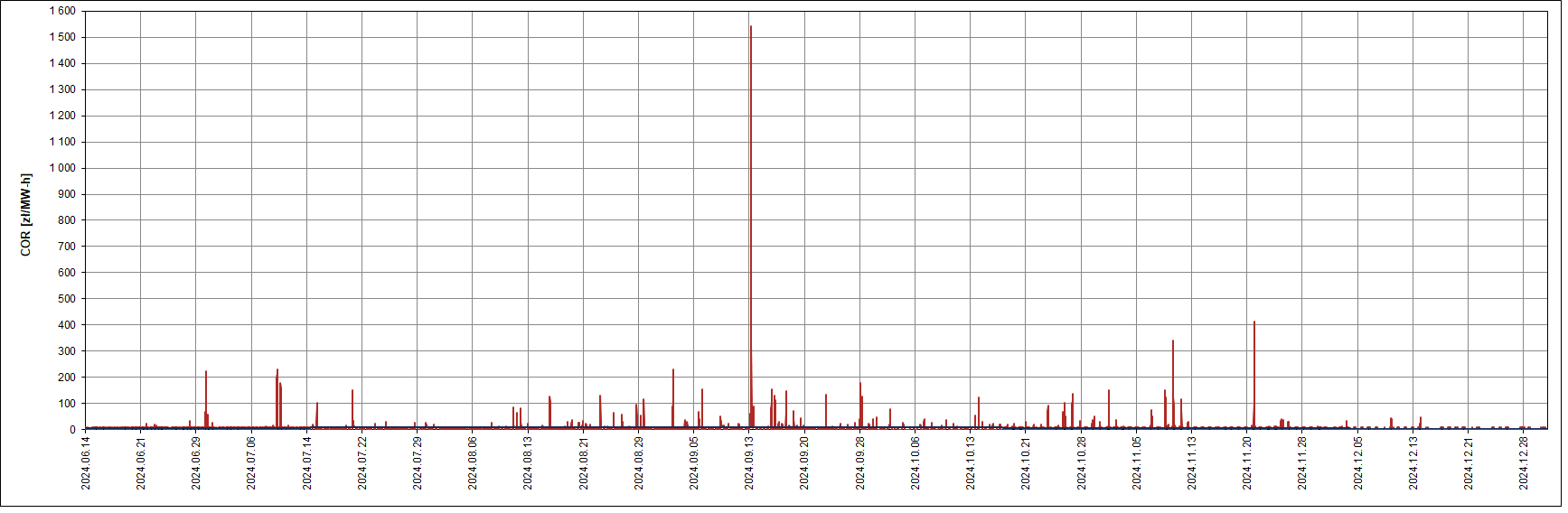The width and height of the screenshot is (1568, 513).
Task: Click the 1 600 y-axis value
Action: click(x=62, y=11)
